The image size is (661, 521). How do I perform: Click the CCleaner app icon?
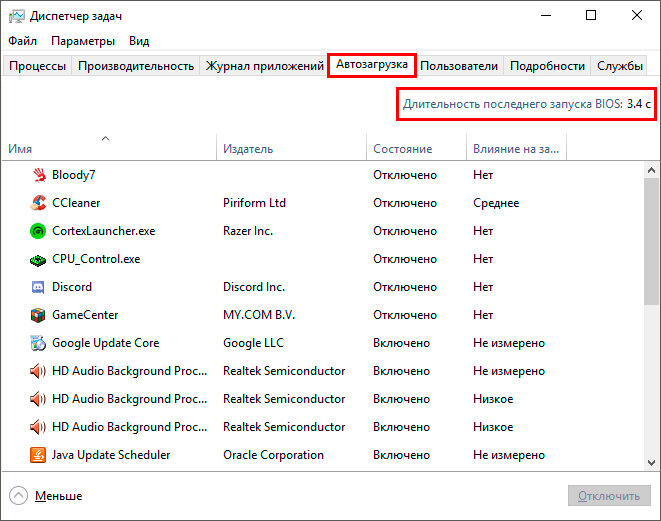click(38, 203)
